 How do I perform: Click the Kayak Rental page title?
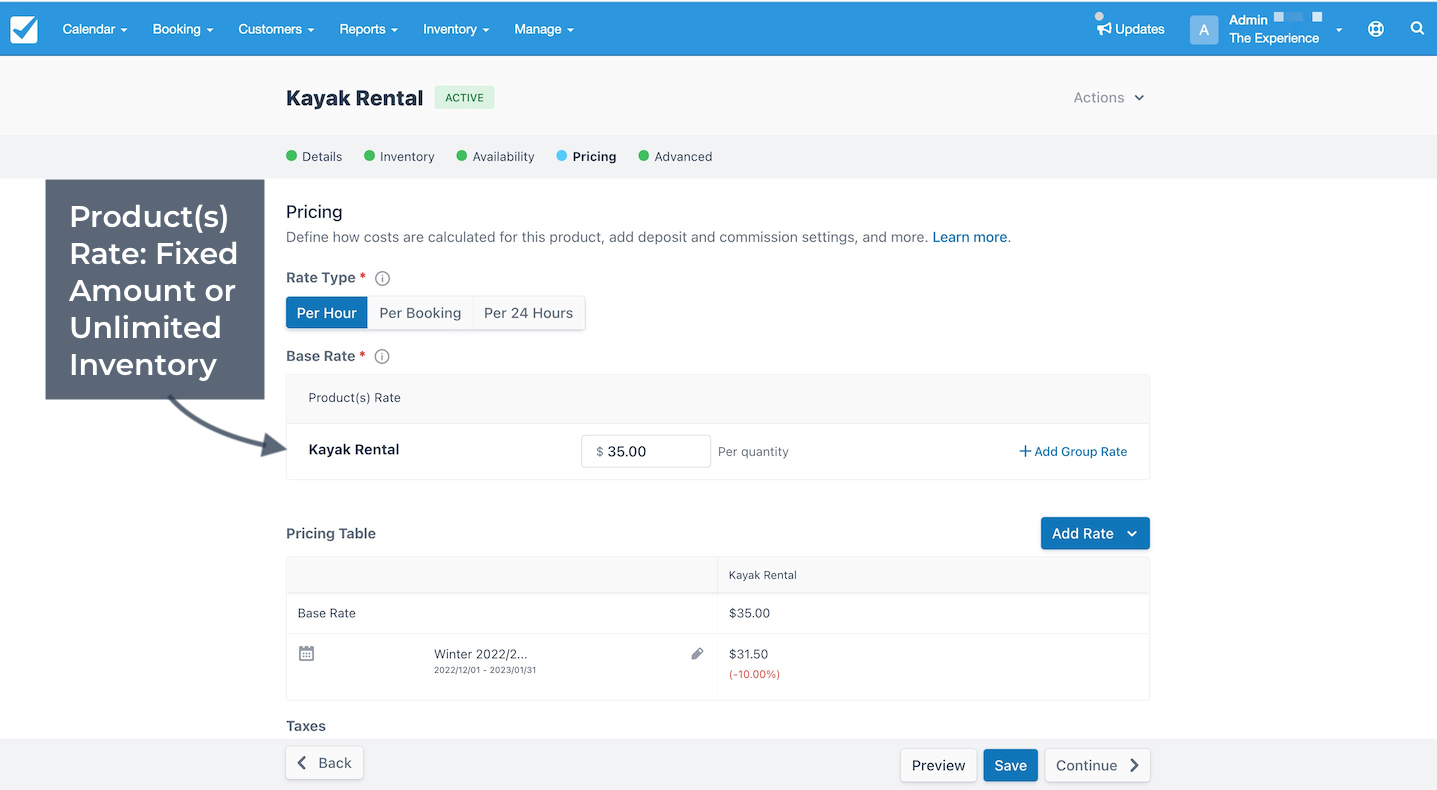[x=354, y=98]
